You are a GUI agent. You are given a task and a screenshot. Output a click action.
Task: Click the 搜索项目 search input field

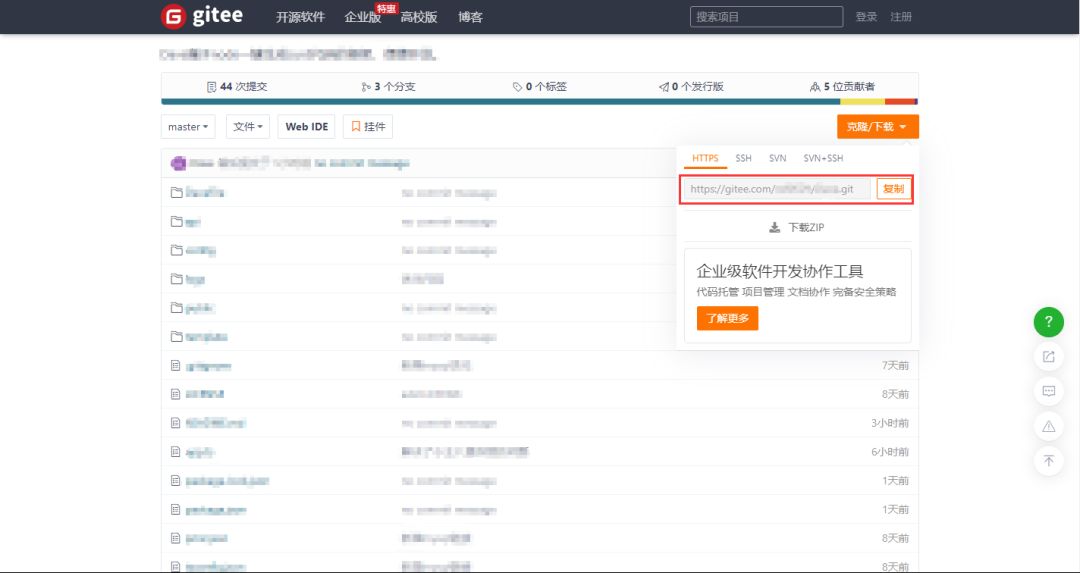coord(767,17)
